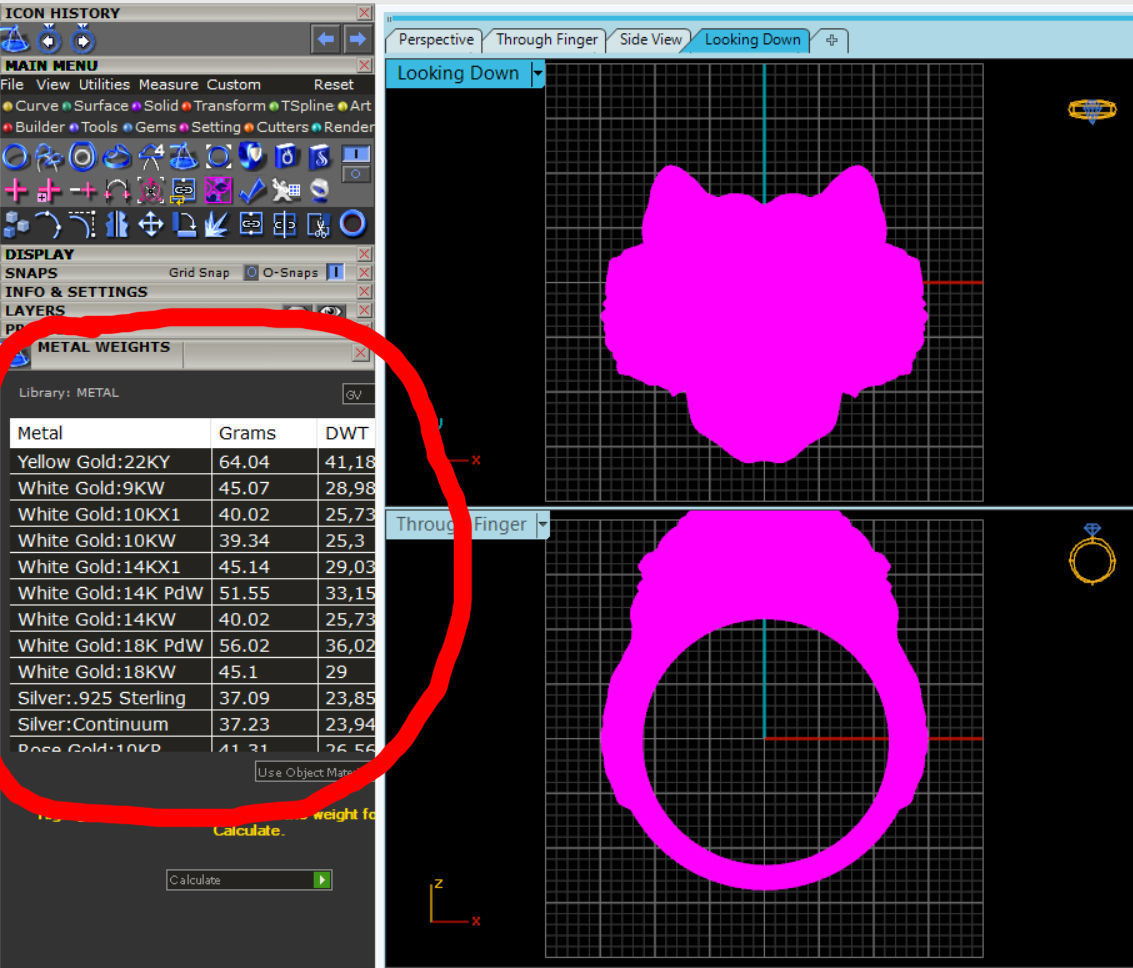Toggle the I switch beside the toolbar

(356, 154)
